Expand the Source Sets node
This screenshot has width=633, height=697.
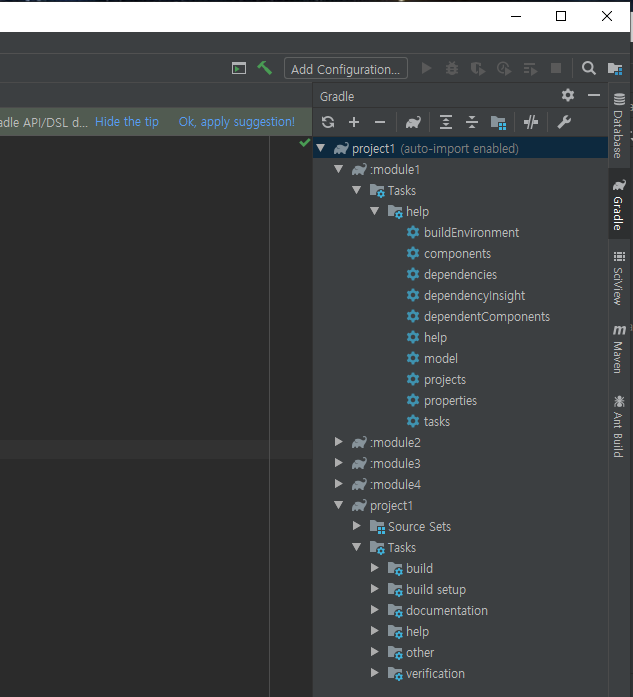coord(357,526)
